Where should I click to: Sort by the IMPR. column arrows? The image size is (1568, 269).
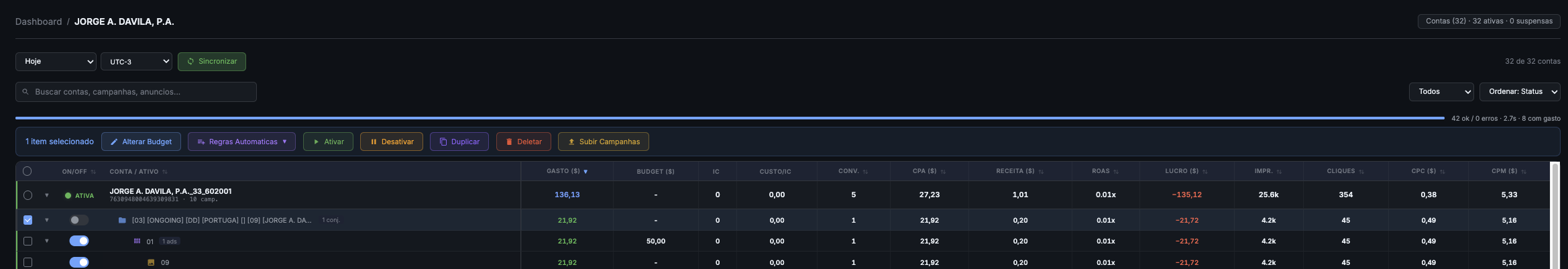point(1279,172)
